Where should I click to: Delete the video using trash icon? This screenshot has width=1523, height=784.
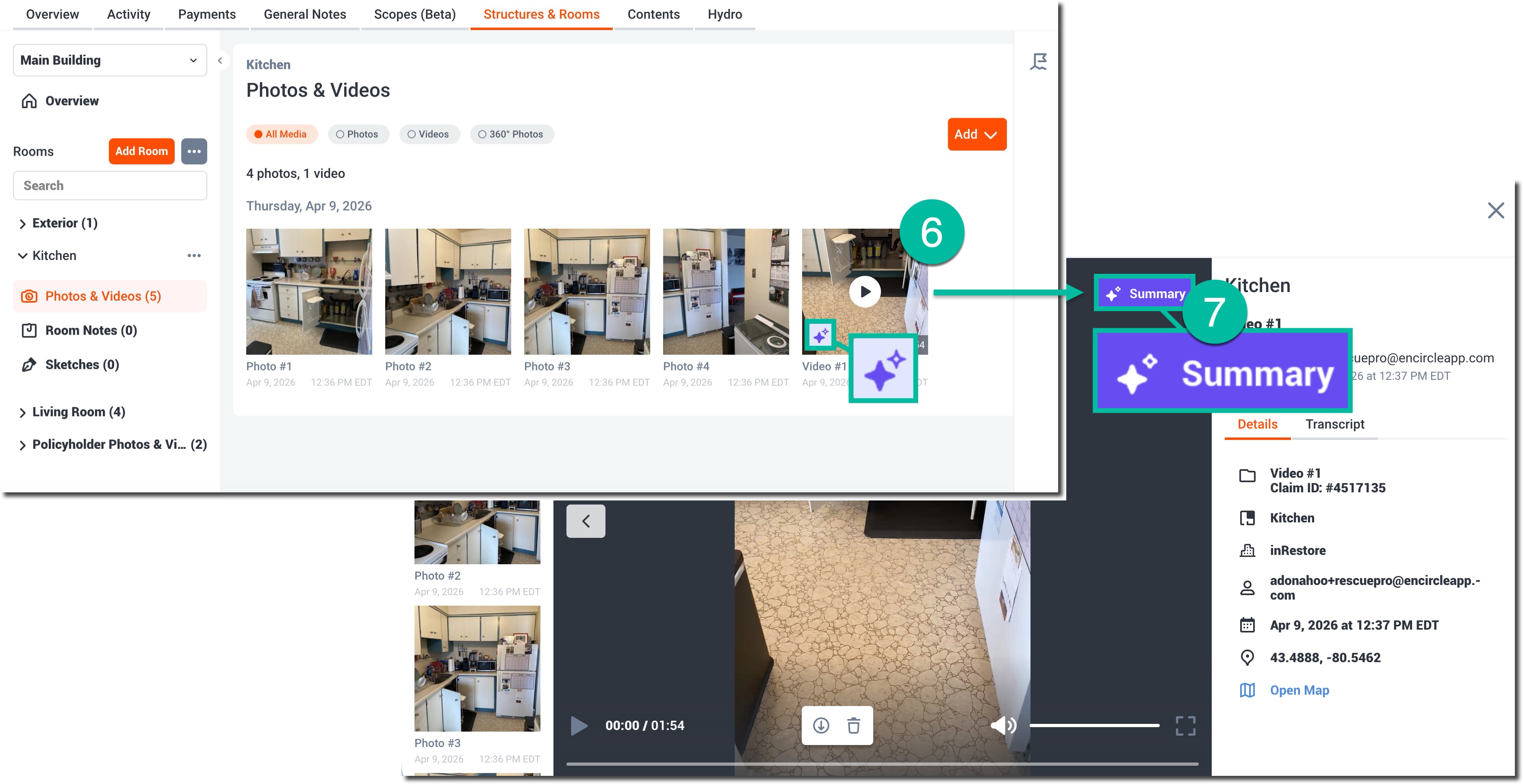(853, 725)
